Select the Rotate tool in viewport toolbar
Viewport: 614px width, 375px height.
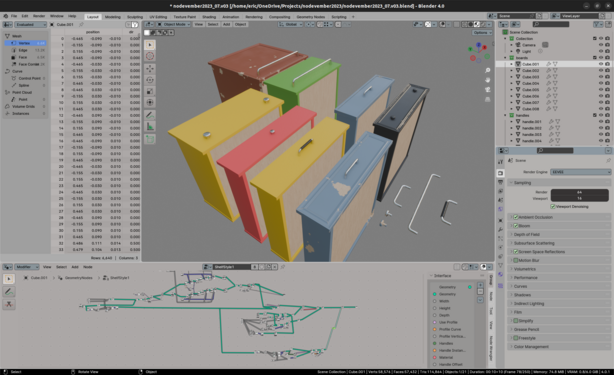pos(150,80)
